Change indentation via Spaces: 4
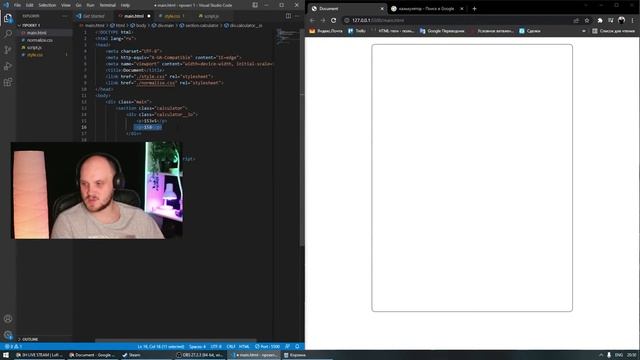This screenshot has width=640, height=360. 198,347
